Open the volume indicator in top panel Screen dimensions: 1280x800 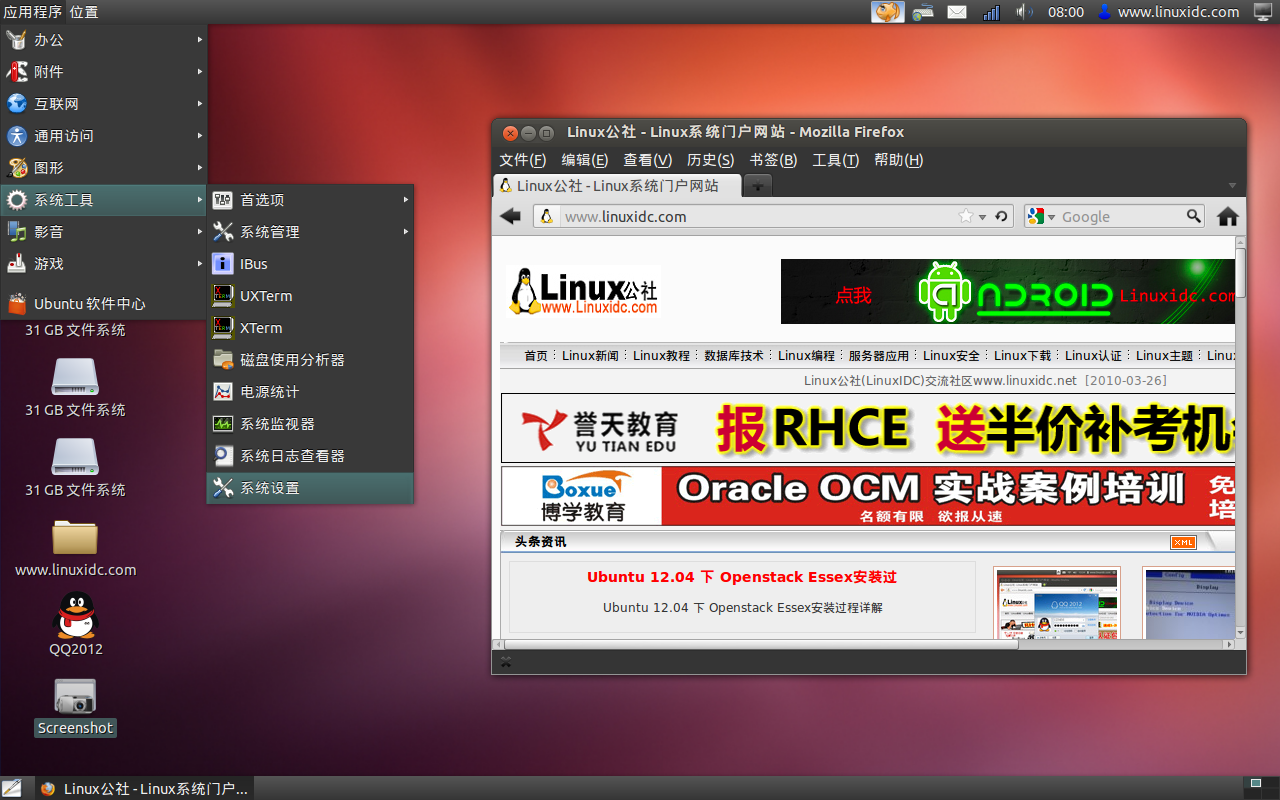1025,12
